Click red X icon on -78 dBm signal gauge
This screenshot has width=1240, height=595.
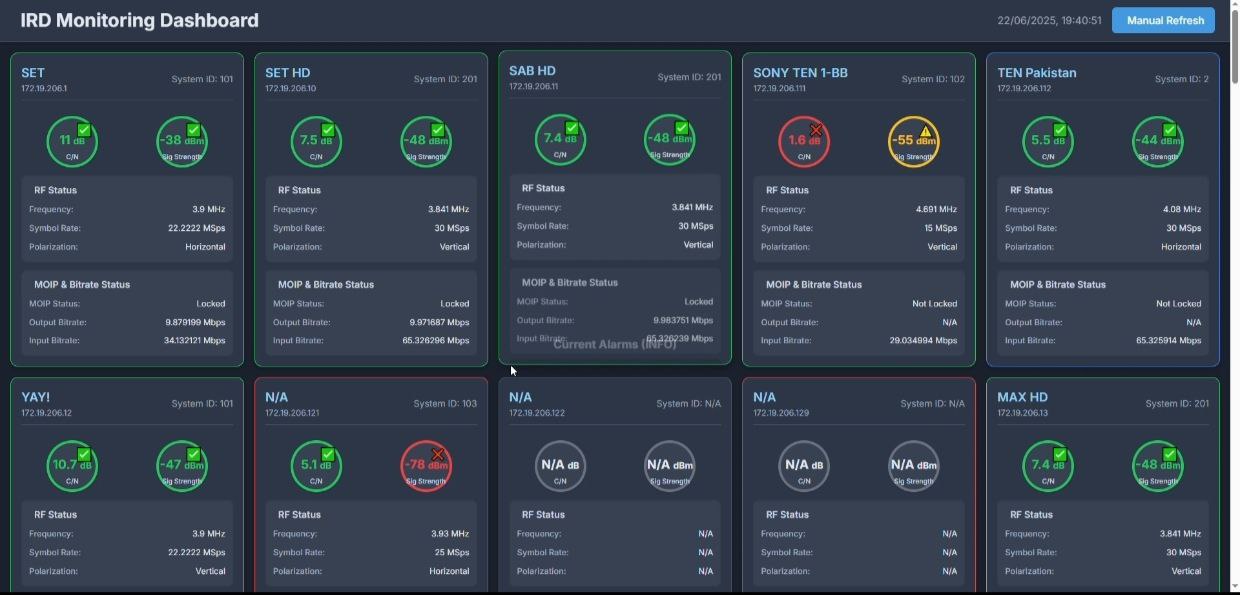437,455
